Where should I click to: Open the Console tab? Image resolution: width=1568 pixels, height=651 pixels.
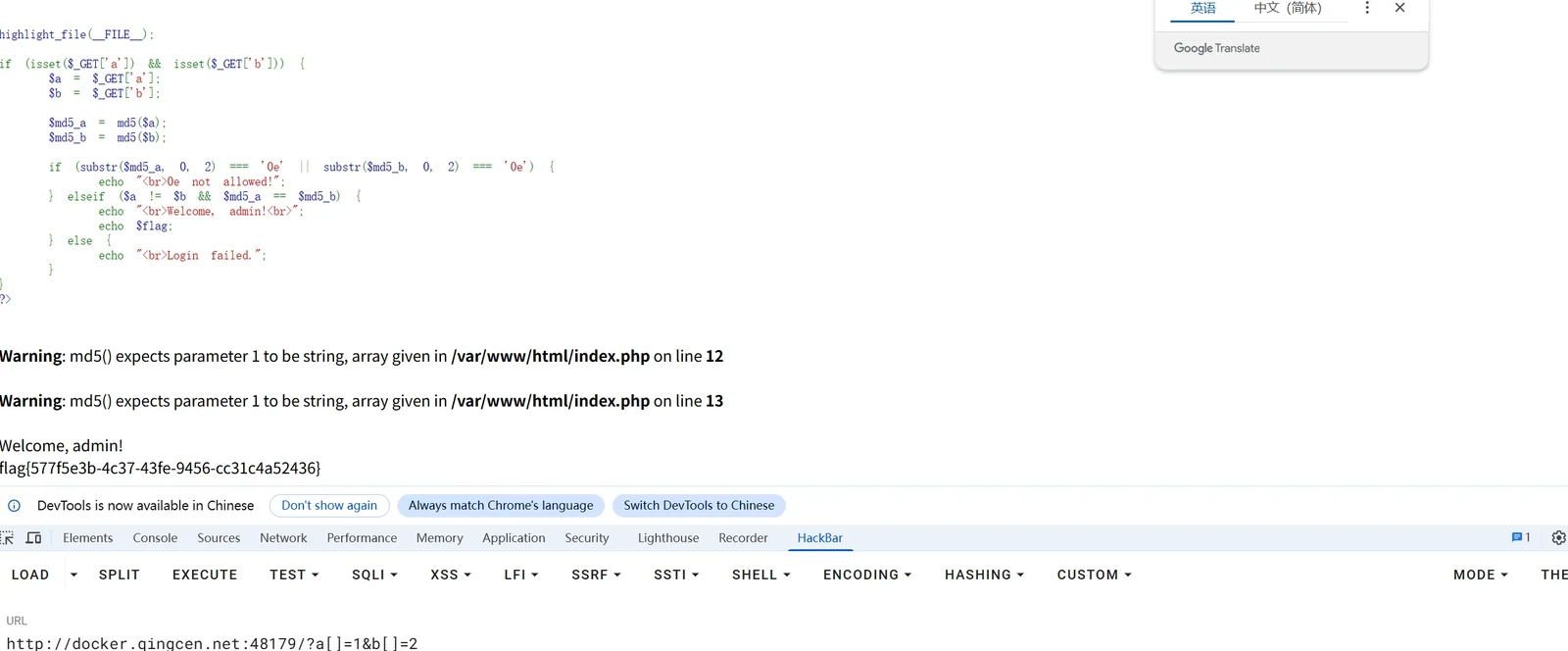click(155, 538)
